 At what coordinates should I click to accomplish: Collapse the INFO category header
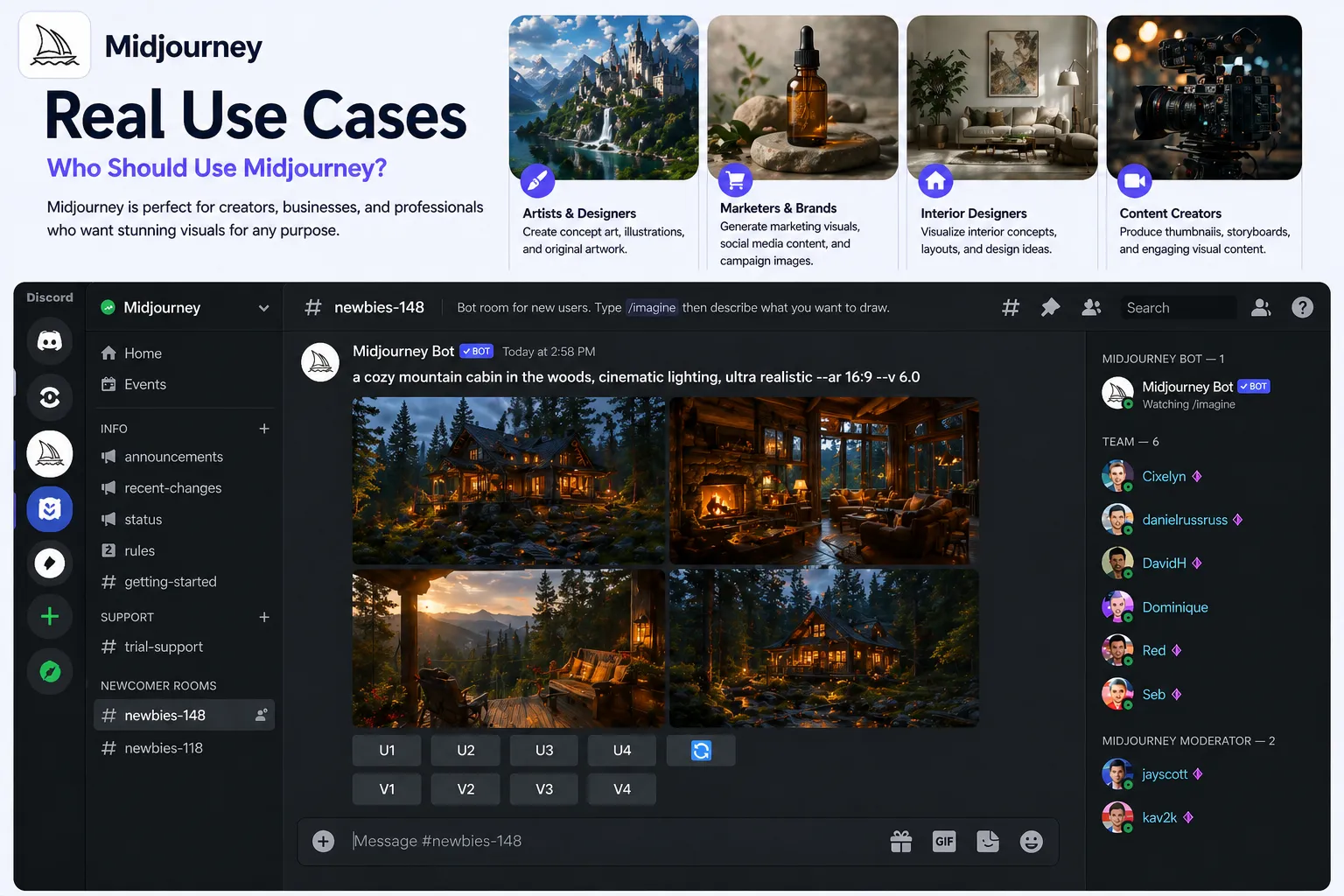(x=114, y=429)
